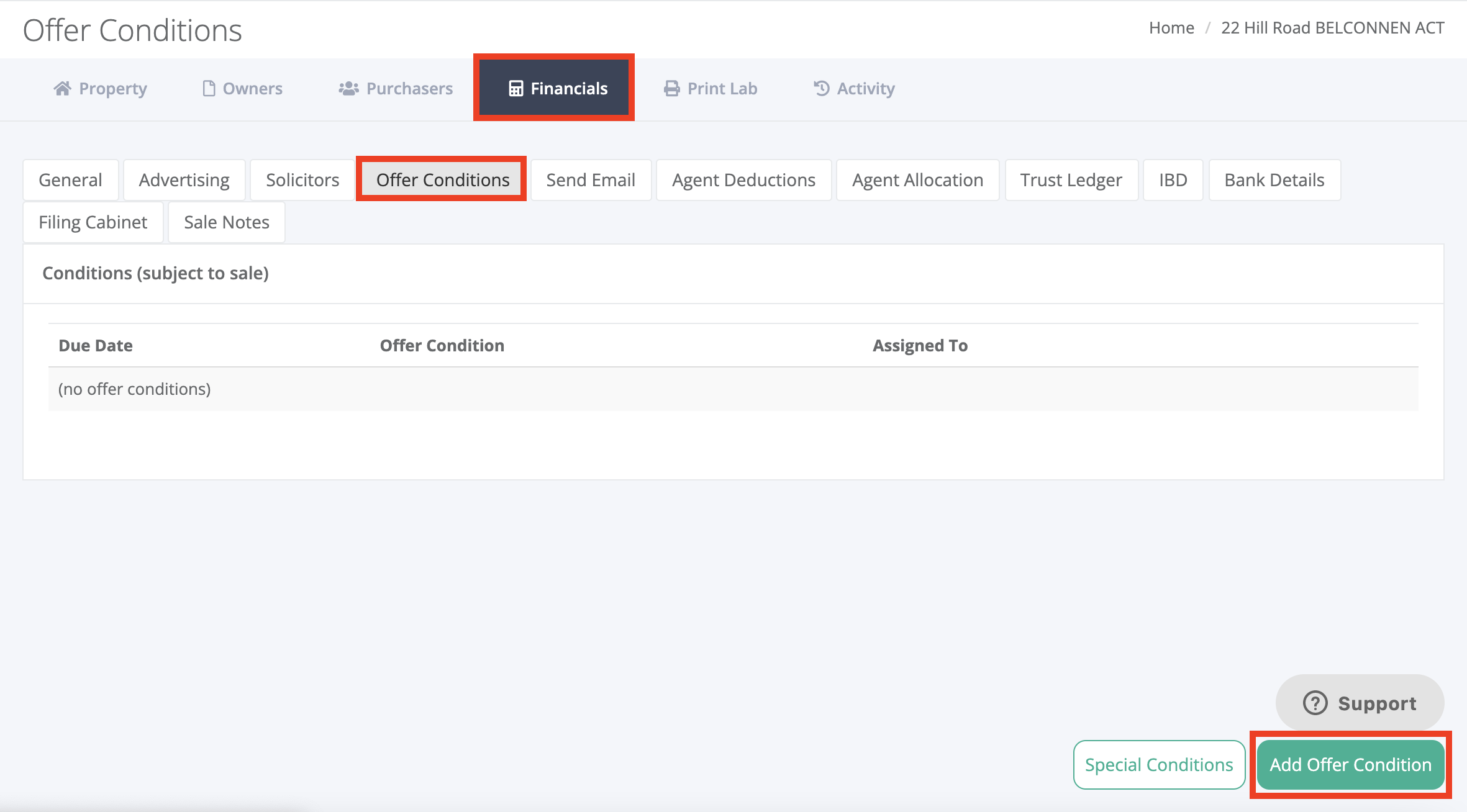
Task: Click the Owners tab document icon
Action: (x=209, y=89)
